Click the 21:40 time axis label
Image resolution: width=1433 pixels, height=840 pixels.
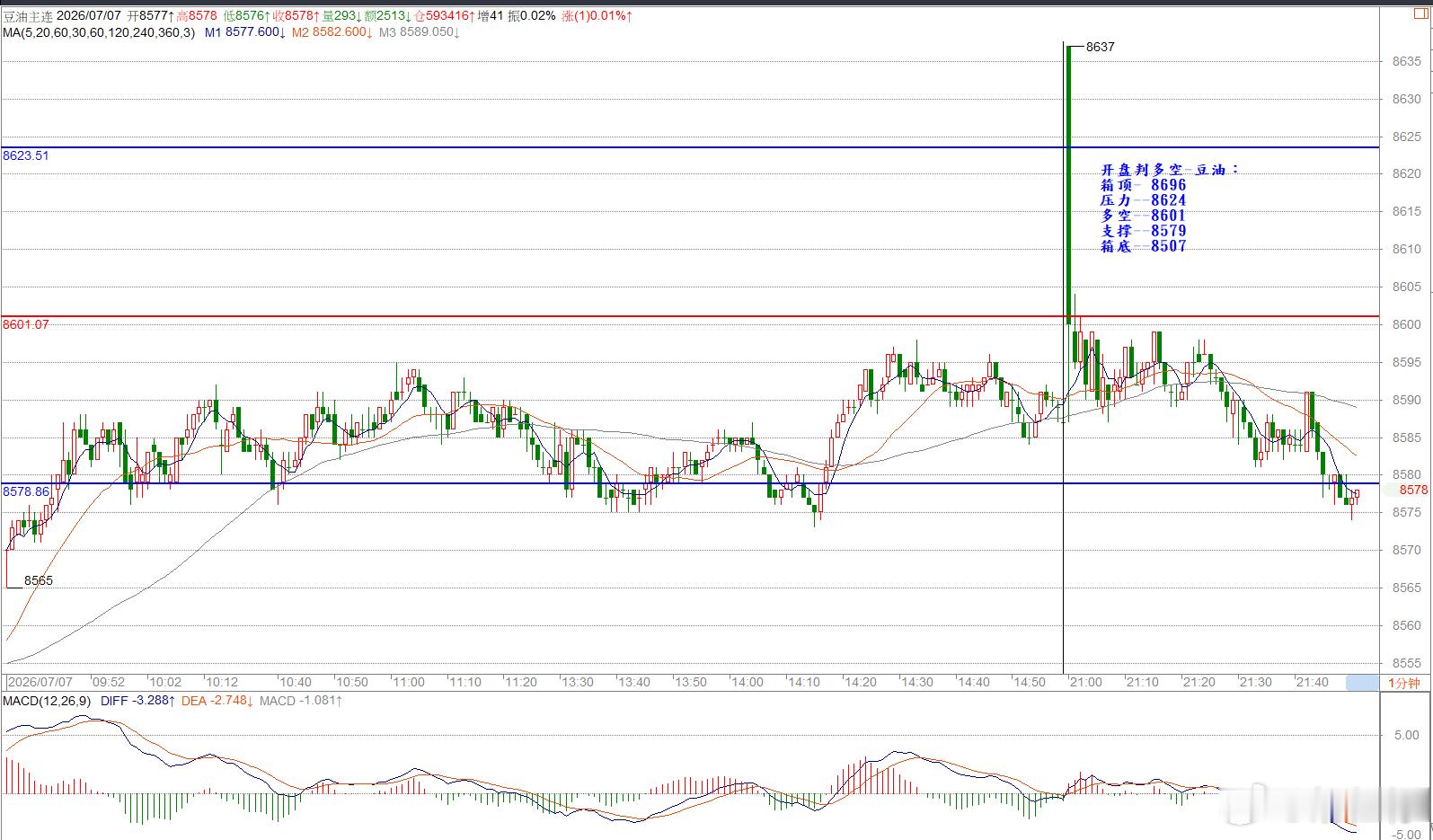1313,683
